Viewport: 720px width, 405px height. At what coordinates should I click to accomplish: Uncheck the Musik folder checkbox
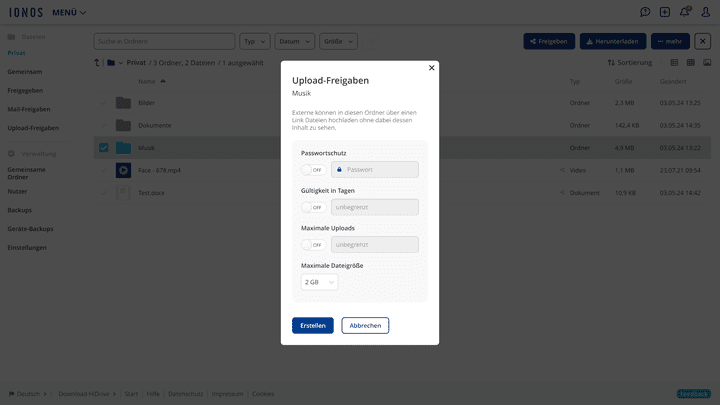104,148
